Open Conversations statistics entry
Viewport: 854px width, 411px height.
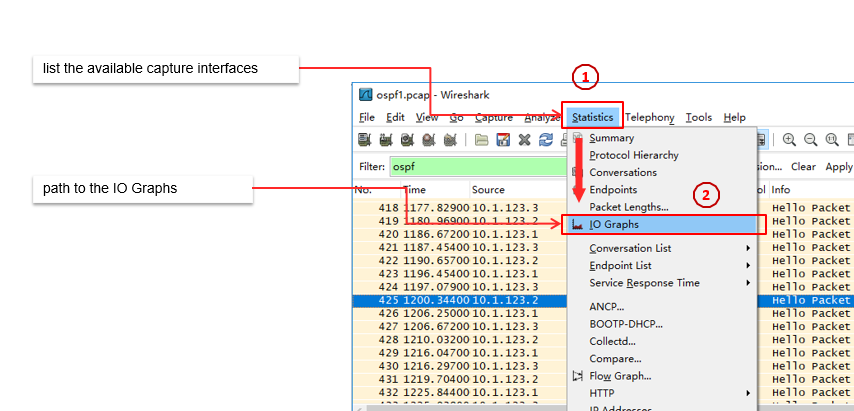tap(662, 173)
